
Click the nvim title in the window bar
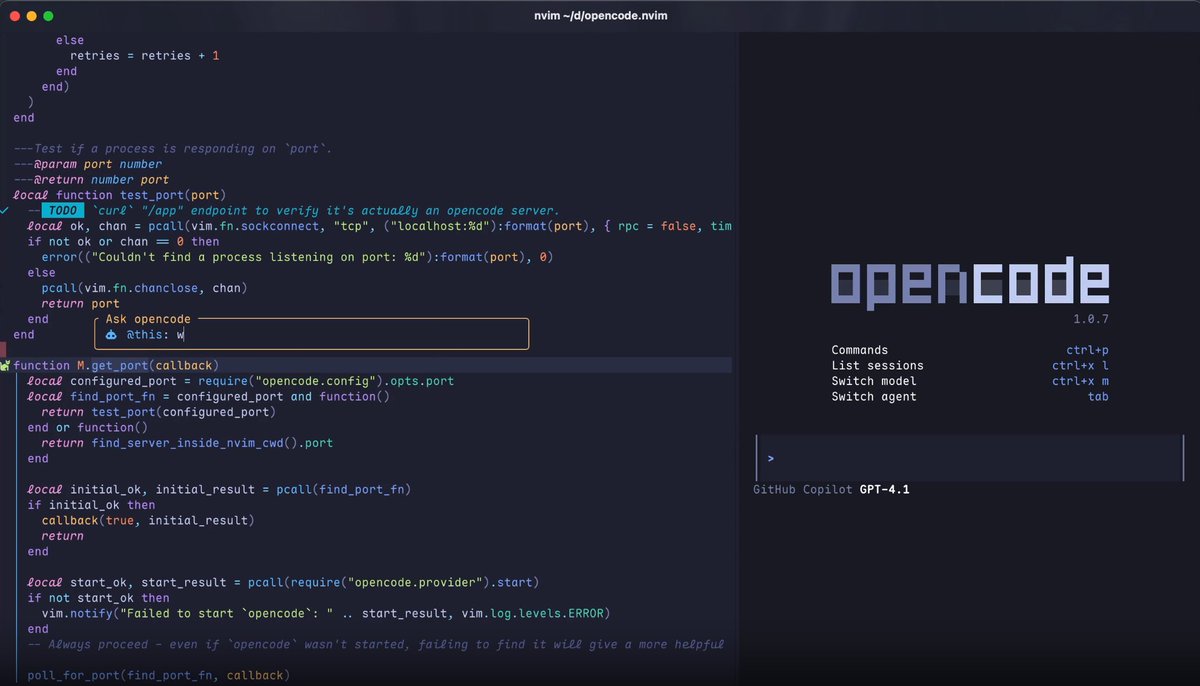click(599, 15)
